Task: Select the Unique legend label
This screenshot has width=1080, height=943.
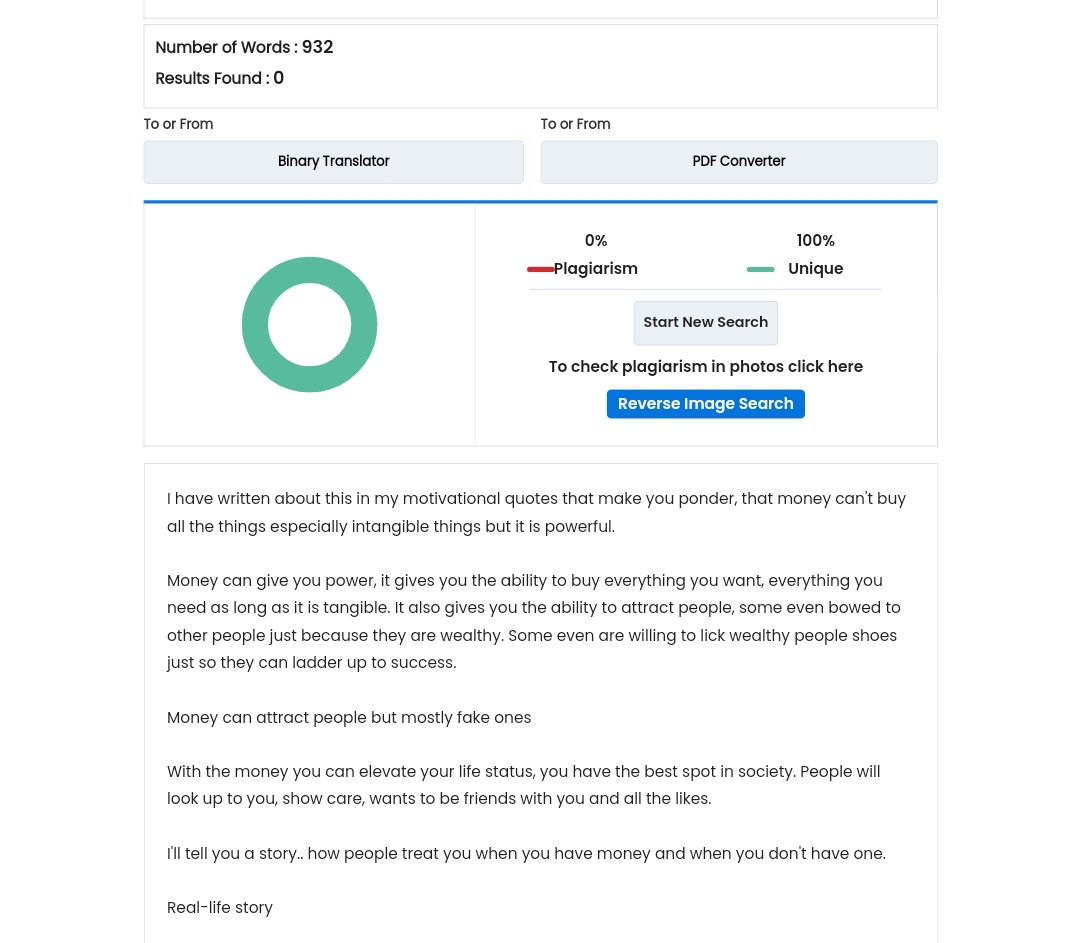Action: pyautogui.click(x=816, y=269)
